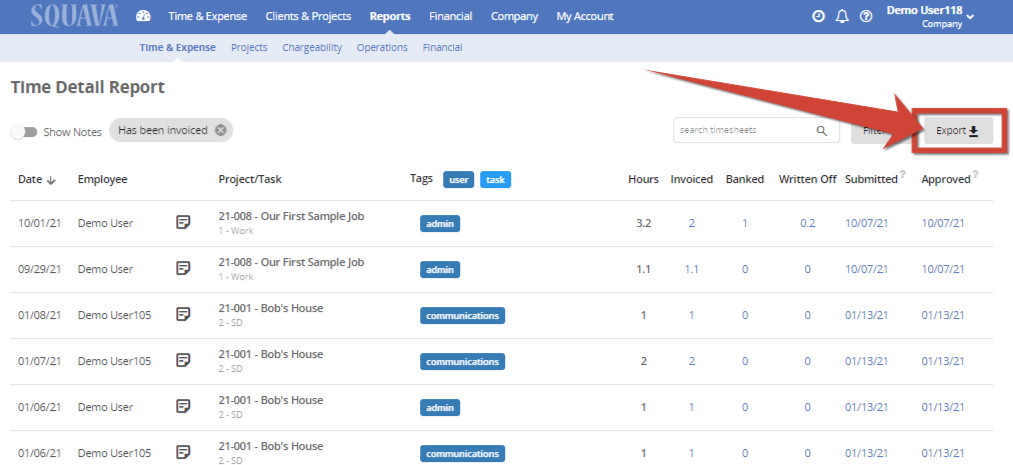
Task: Click the Squava logo
Action: 74,16
